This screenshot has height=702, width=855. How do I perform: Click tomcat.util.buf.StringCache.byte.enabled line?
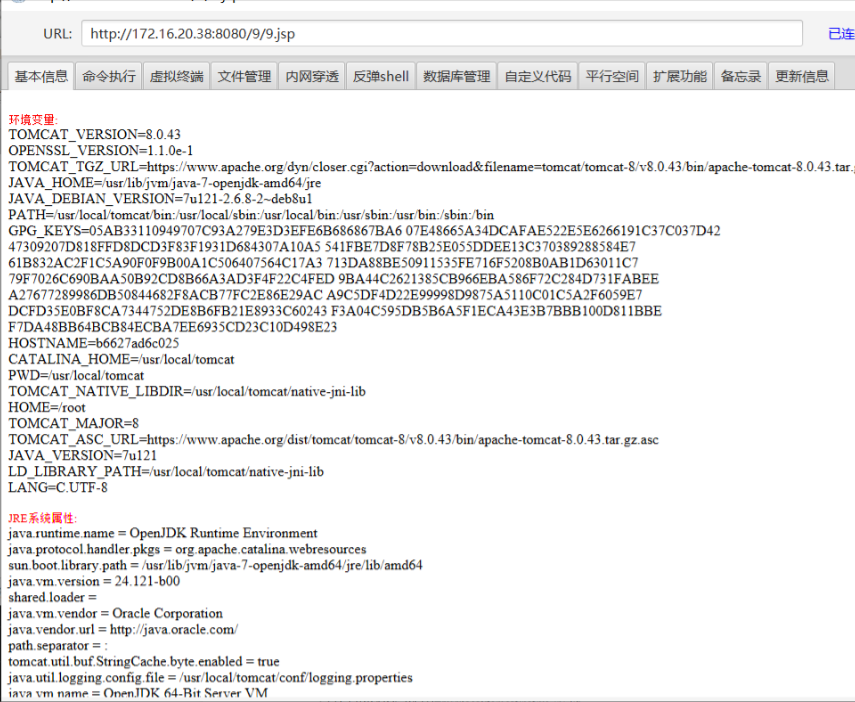(143, 662)
